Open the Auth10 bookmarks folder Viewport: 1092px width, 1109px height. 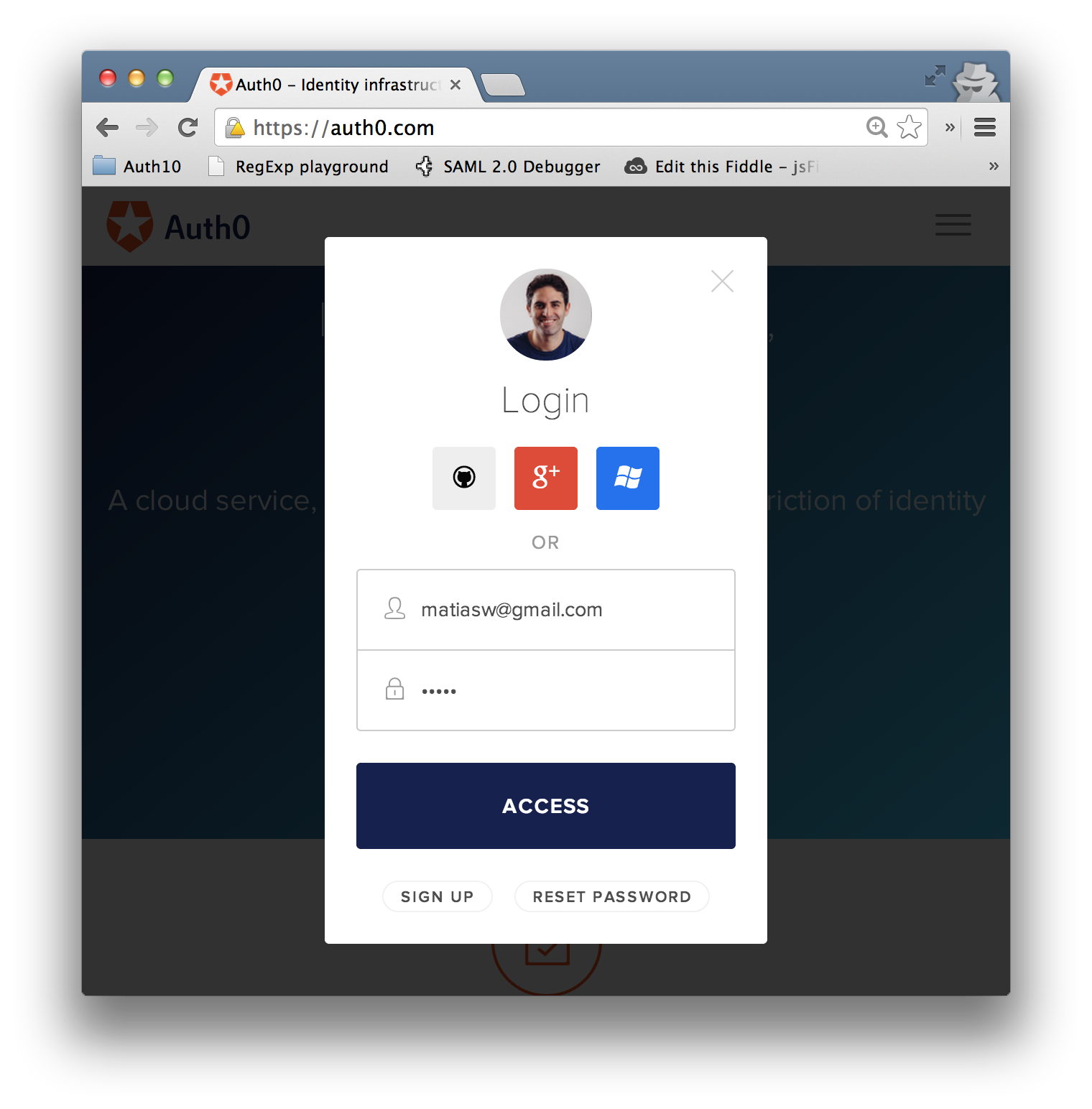137,166
